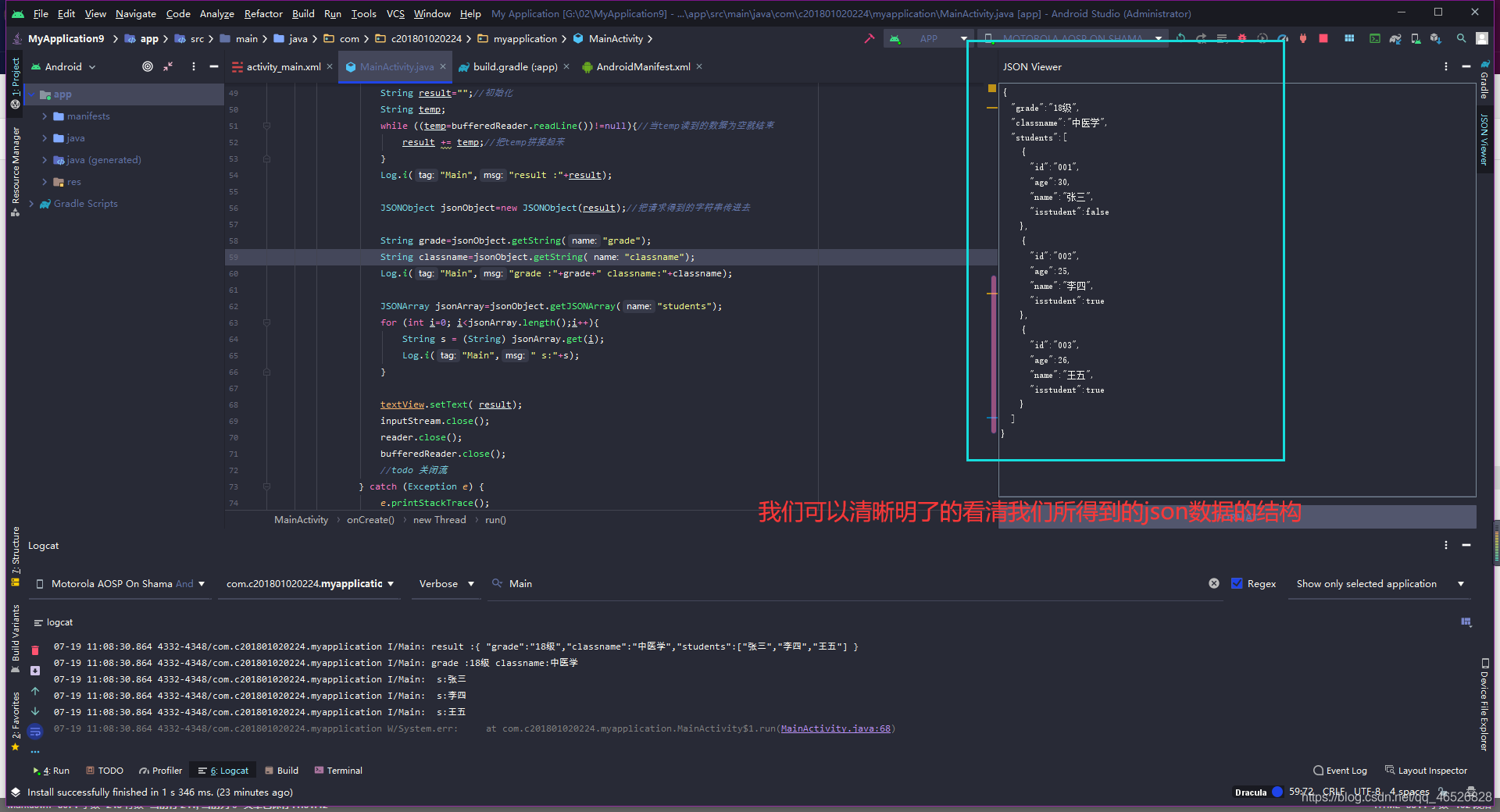This screenshot has width=1500, height=812.
Task: Click the red Debug app bug icon
Action: (1242, 38)
